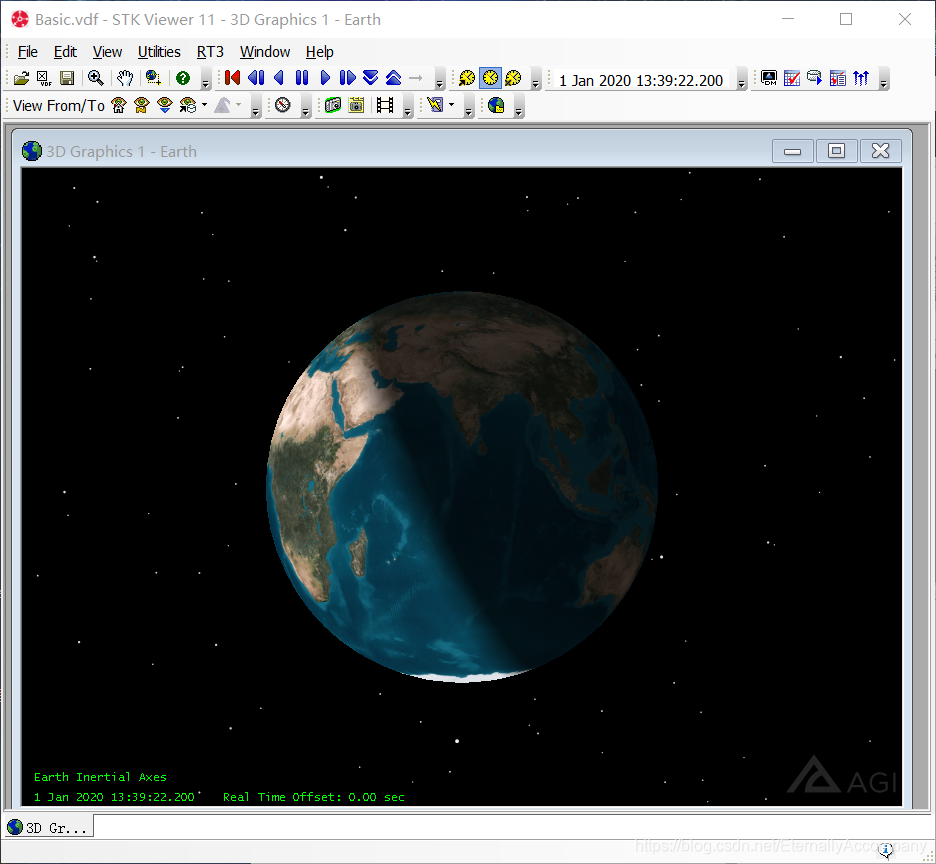Open the lightning bolt icon dropdown arrow
The width and height of the screenshot is (936, 864).
pos(452,105)
